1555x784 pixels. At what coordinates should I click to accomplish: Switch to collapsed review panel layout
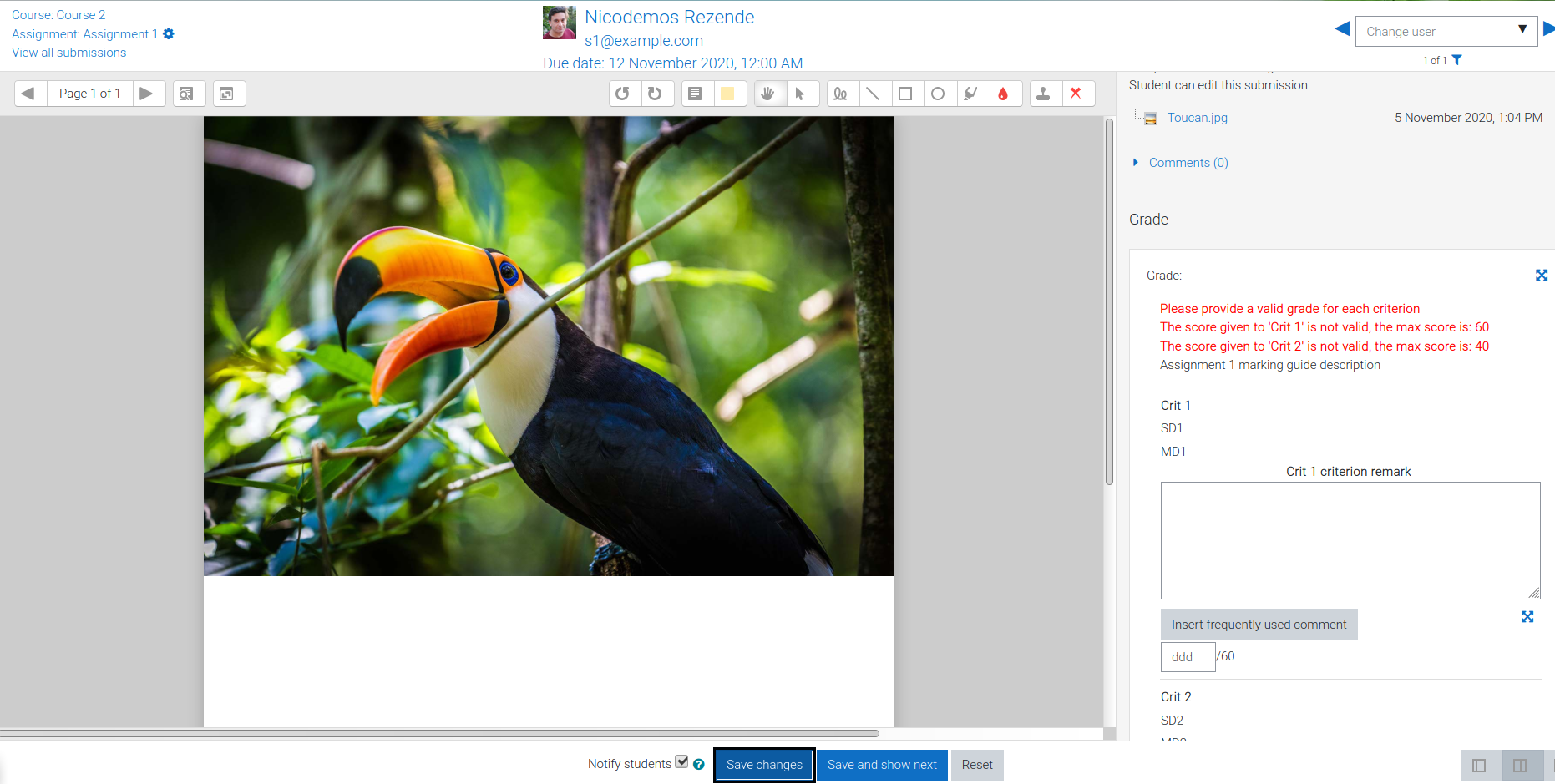(1479, 766)
